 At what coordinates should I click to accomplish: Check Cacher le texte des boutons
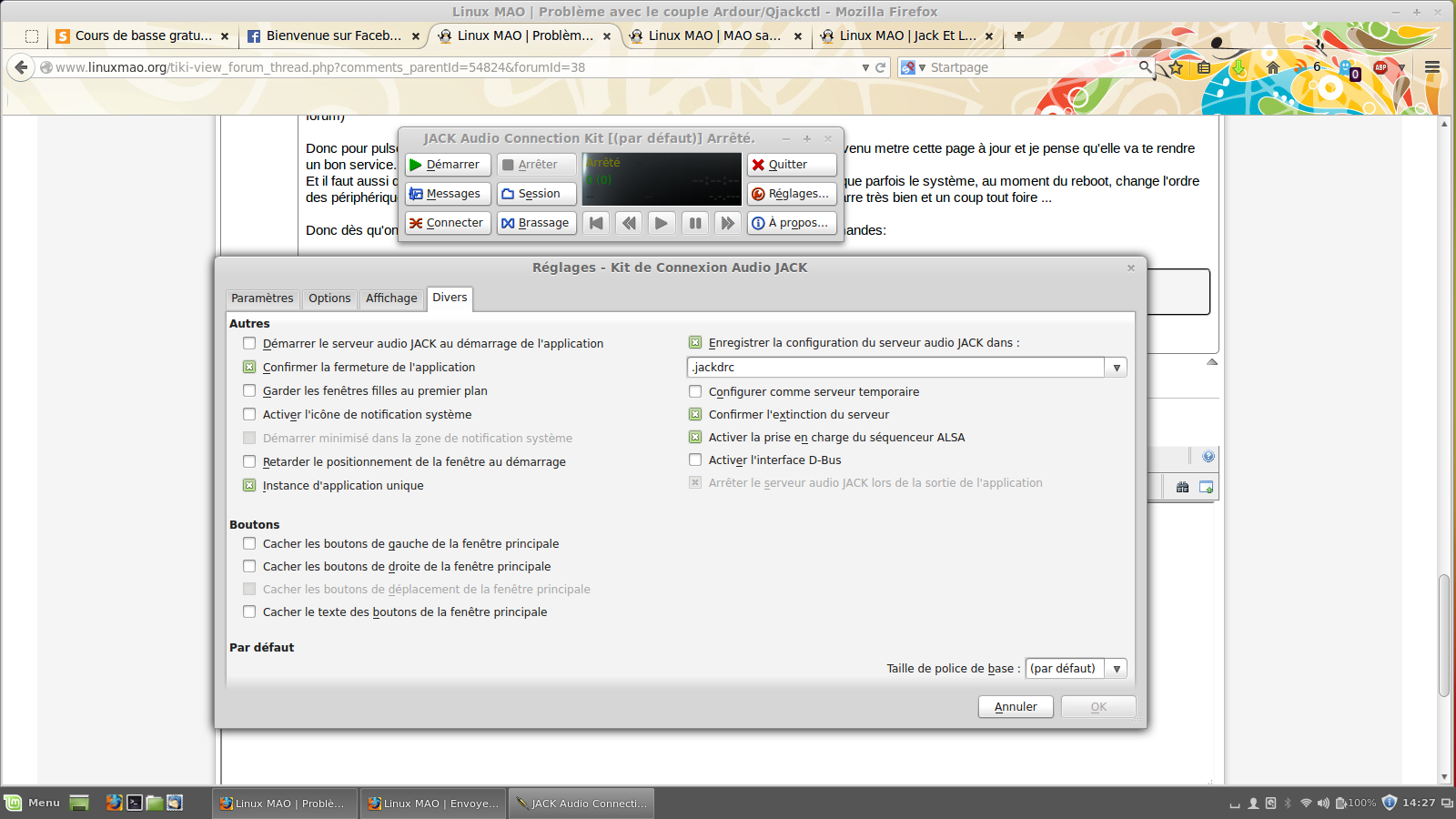[249, 612]
